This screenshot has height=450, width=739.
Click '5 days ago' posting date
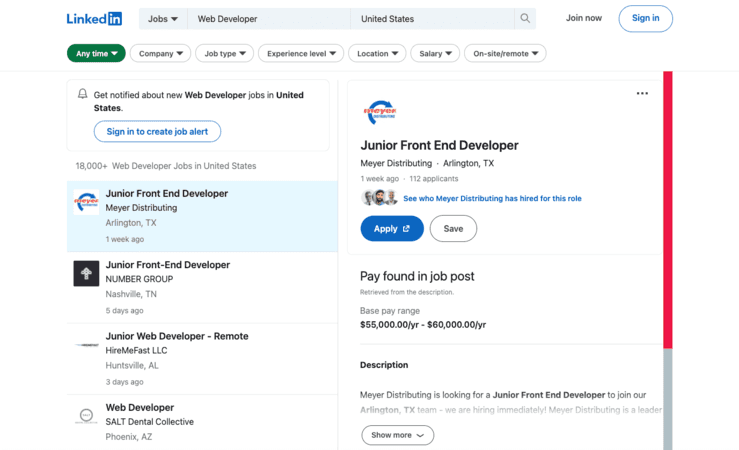pyautogui.click(x=124, y=311)
